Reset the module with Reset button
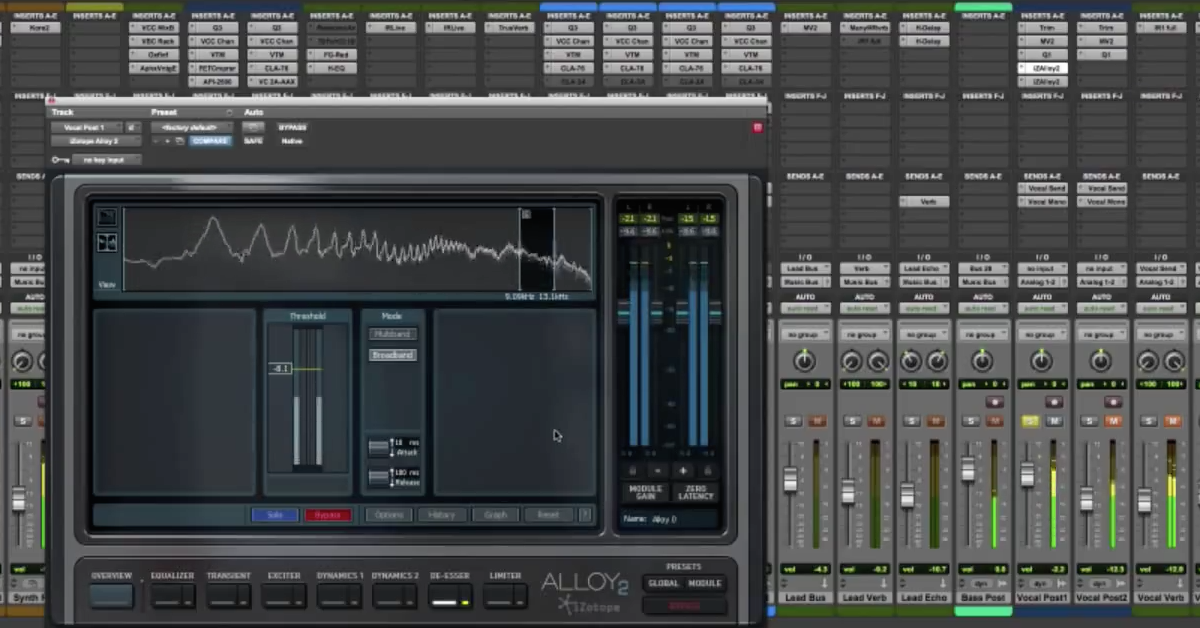 548,515
